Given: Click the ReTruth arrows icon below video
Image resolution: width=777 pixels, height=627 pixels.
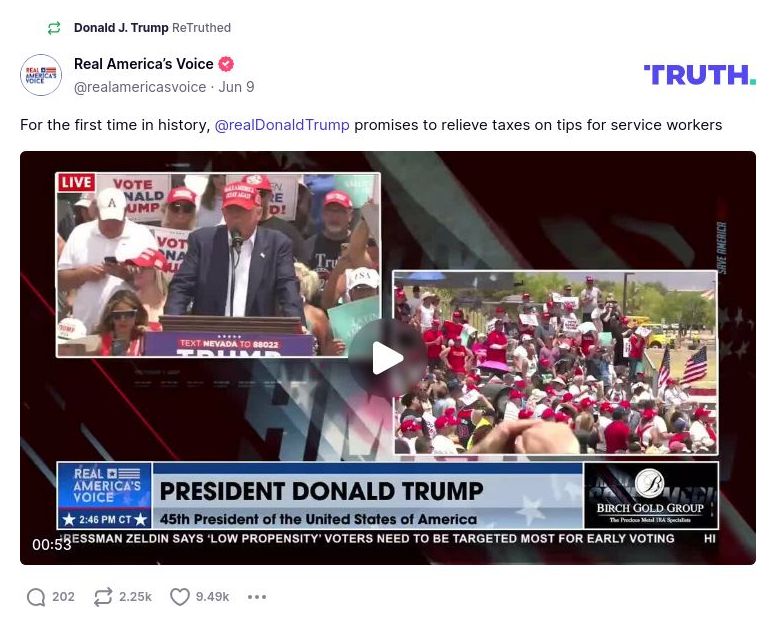Looking at the screenshot, I should click(103, 597).
